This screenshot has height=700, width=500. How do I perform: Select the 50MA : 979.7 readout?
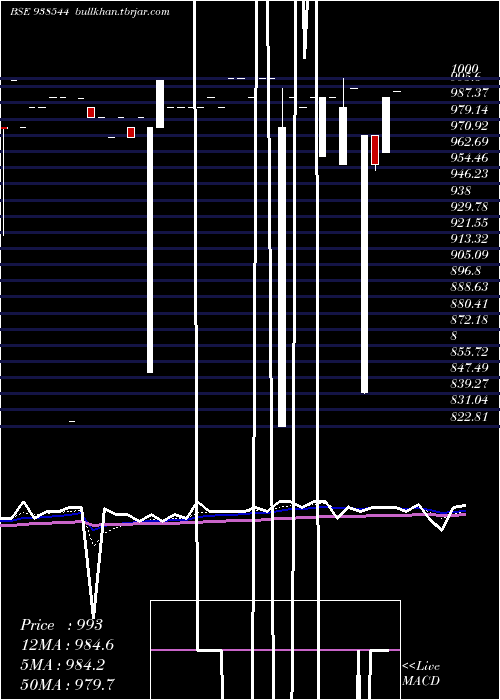[x=67, y=684]
